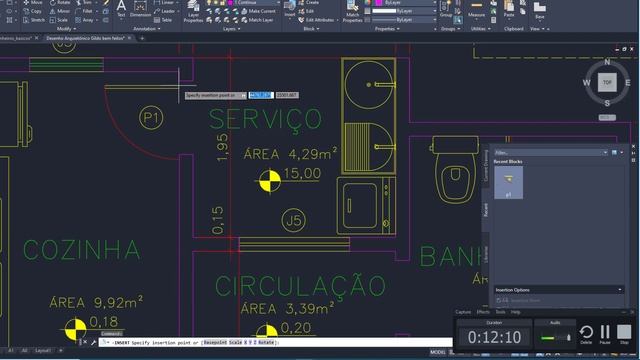The width and height of the screenshot is (640, 360).
Task: Click Create block button
Action: pos(309,2)
